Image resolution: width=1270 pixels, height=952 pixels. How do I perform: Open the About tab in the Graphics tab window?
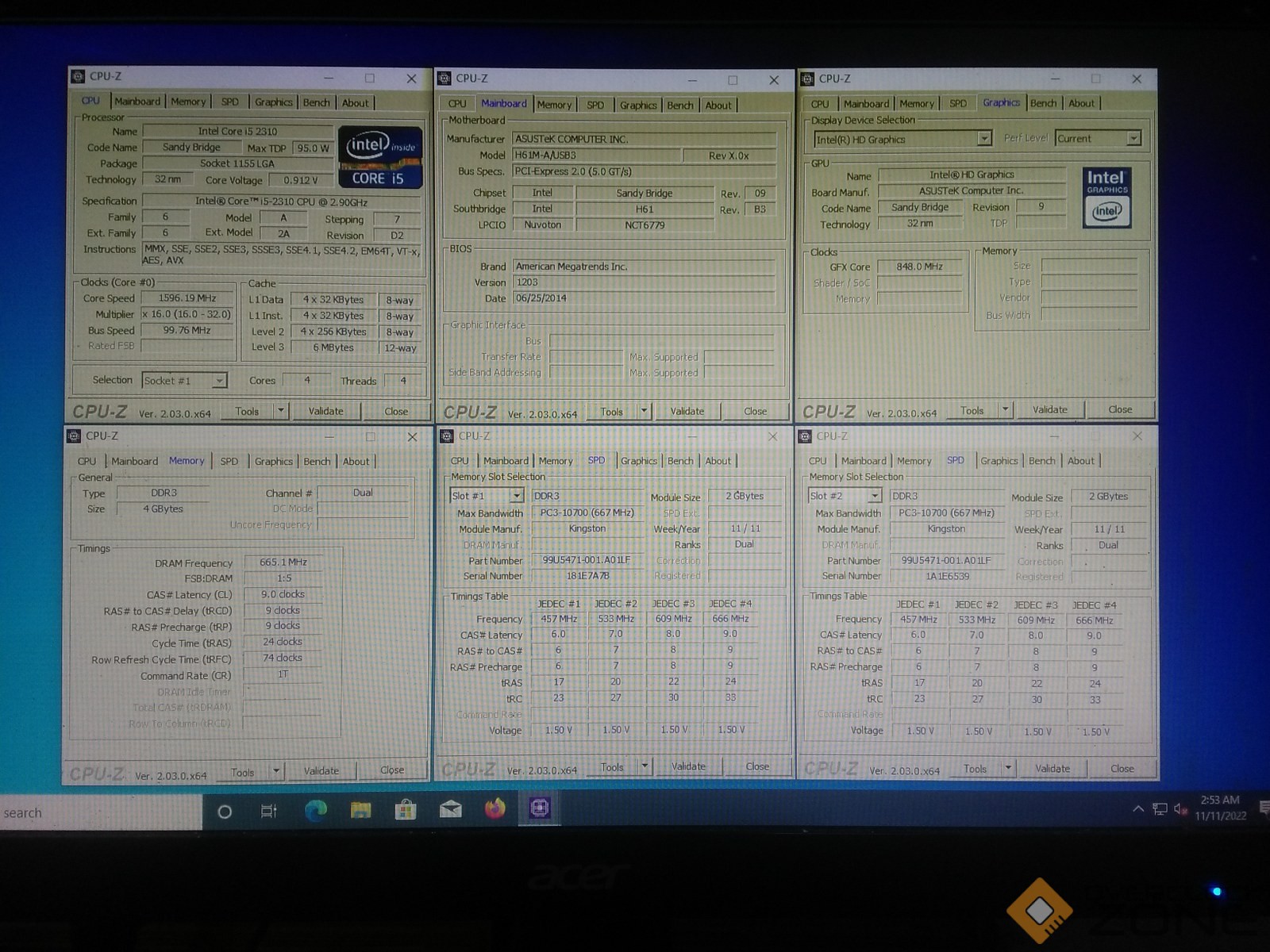pyautogui.click(x=1081, y=103)
